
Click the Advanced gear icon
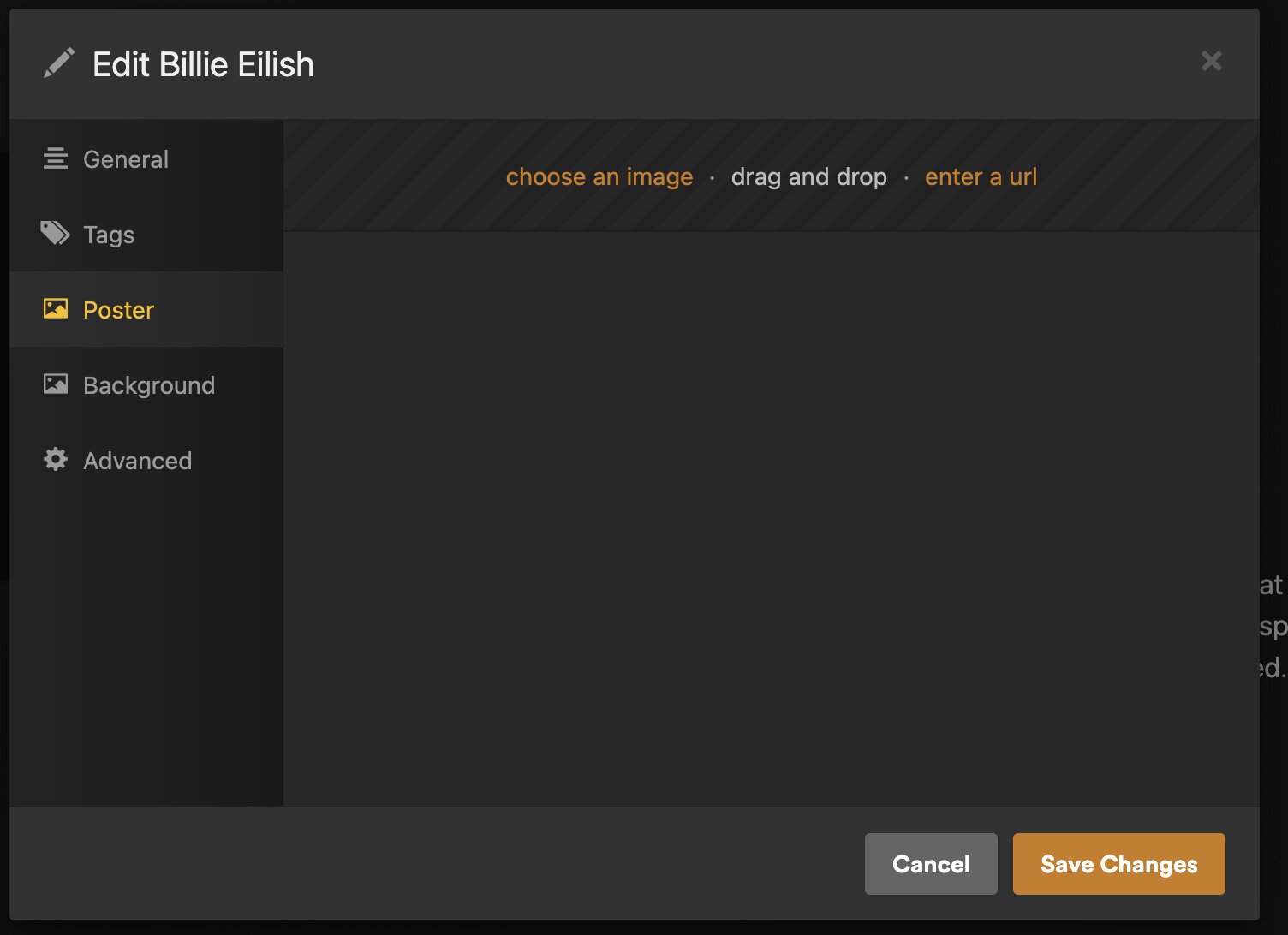56,460
